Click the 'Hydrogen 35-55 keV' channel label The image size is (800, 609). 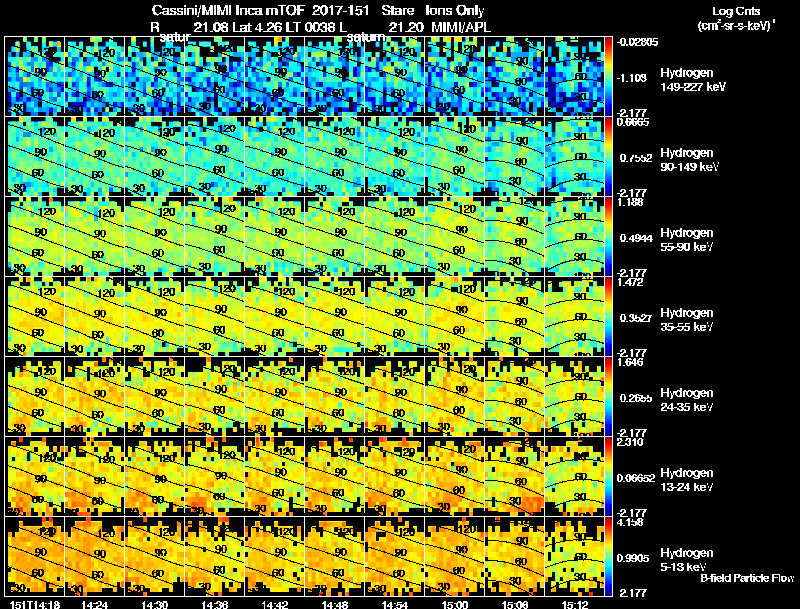pos(687,320)
